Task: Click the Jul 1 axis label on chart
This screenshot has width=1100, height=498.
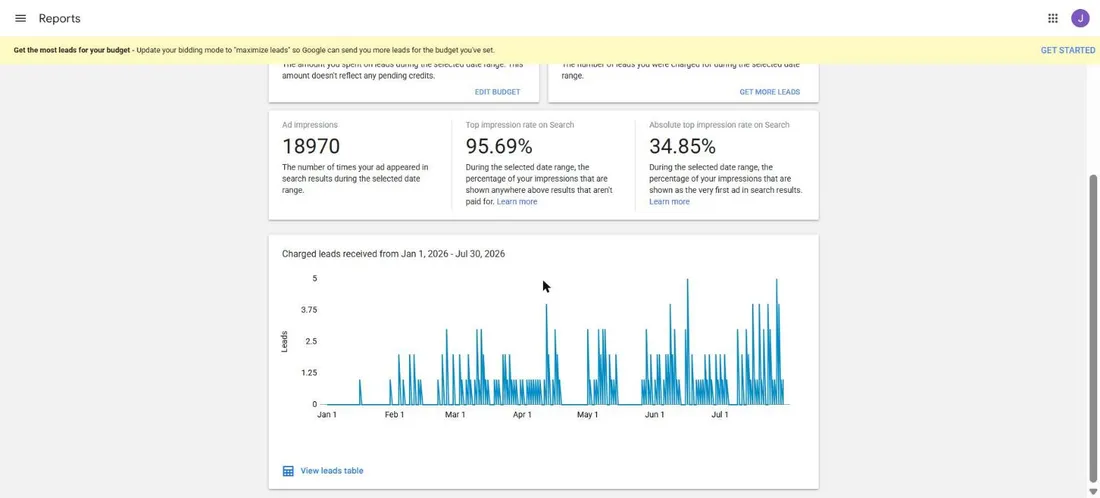Action: (720, 415)
